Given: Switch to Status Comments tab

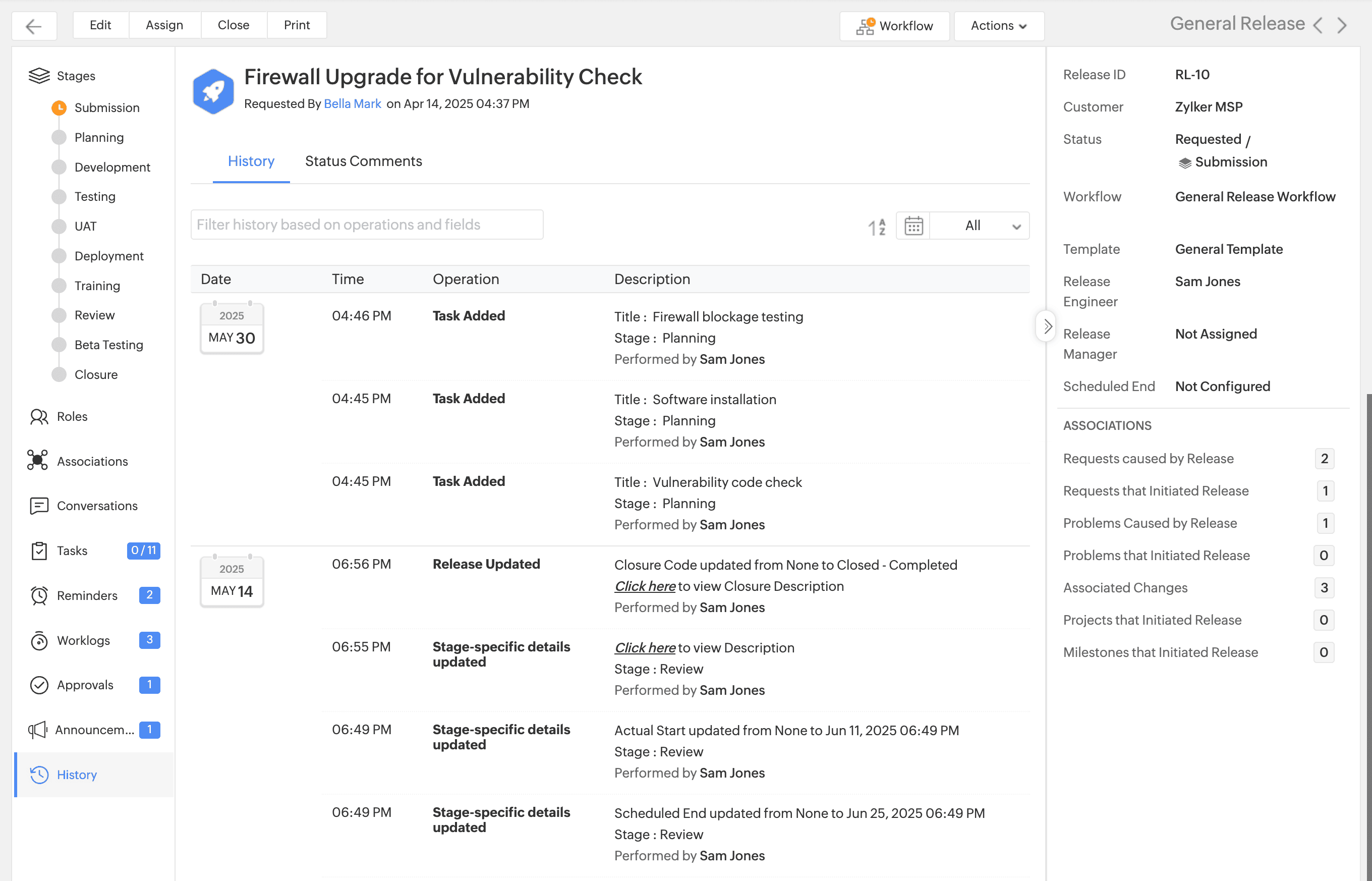Looking at the screenshot, I should (363, 161).
